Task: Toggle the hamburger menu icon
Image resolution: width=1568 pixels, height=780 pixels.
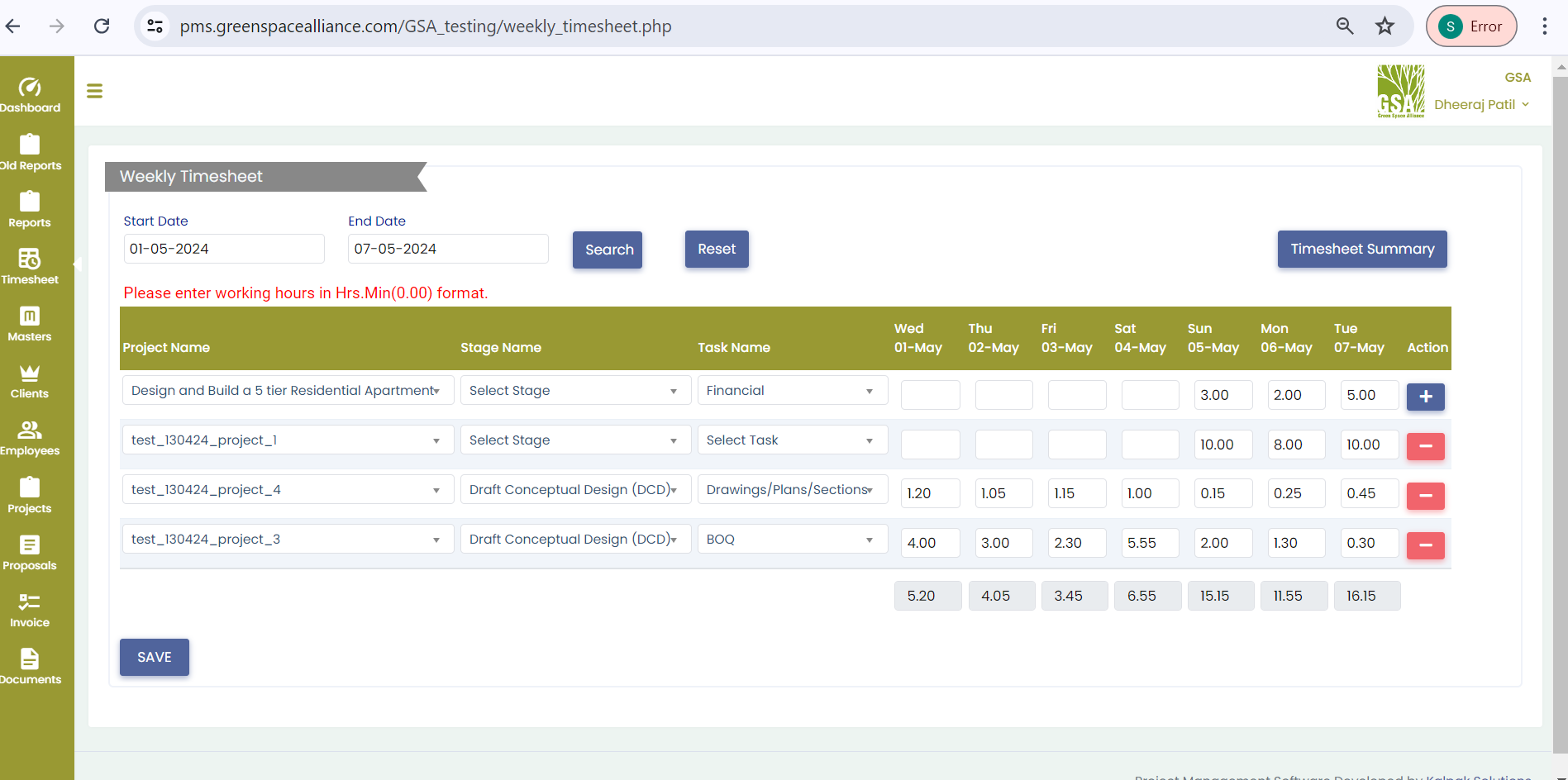Action: click(x=95, y=91)
